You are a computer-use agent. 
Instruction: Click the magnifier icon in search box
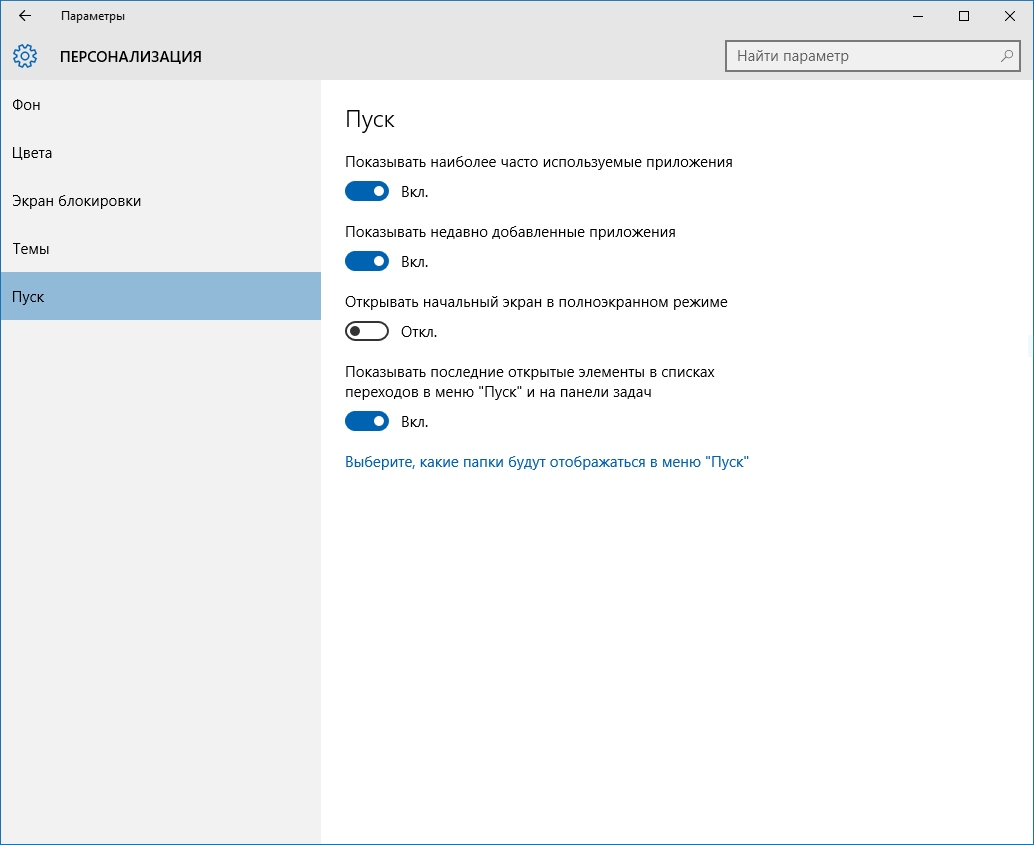click(x=1007, y=56)
